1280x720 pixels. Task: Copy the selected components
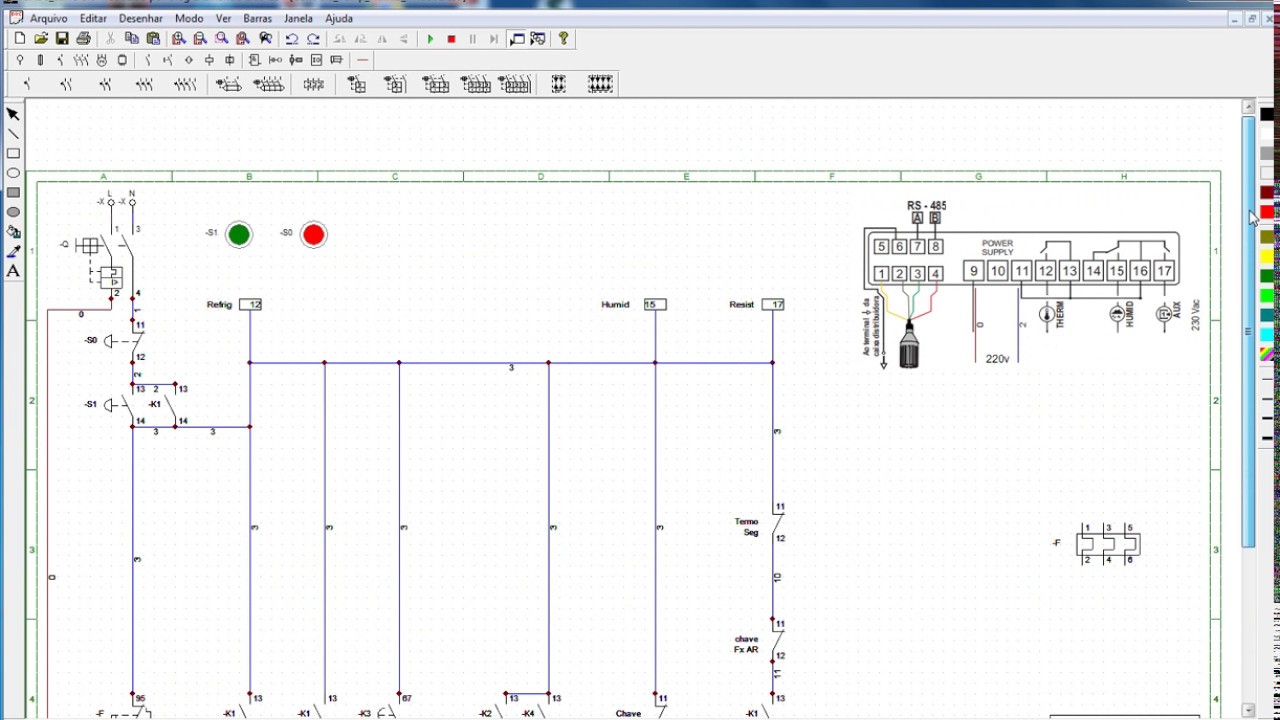(x=132, y=39)
